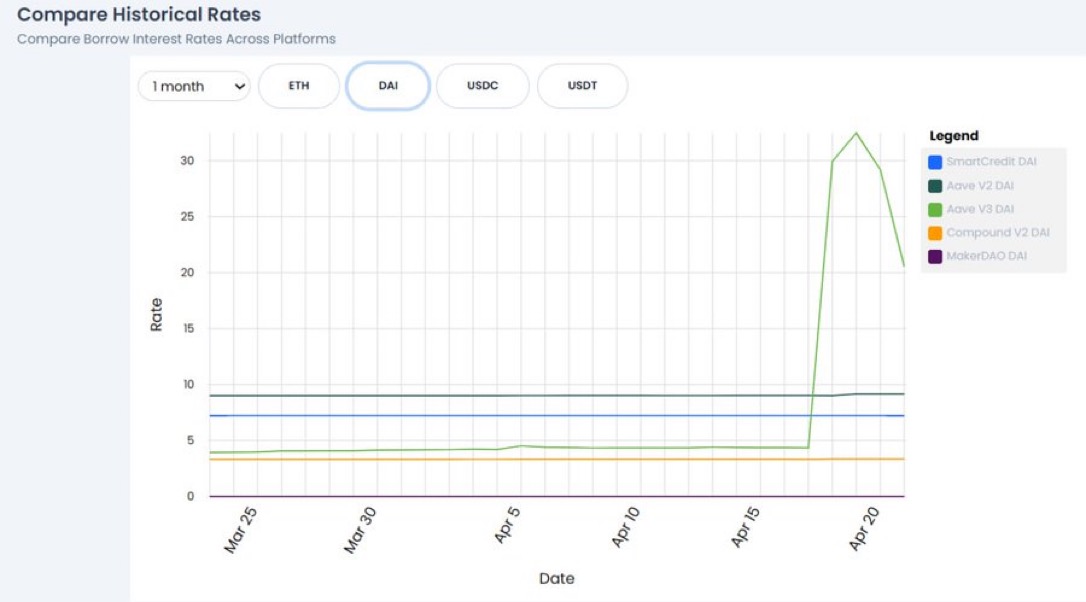Toggle the SmartCredit DAI blue legend swatch

[935, 162]
